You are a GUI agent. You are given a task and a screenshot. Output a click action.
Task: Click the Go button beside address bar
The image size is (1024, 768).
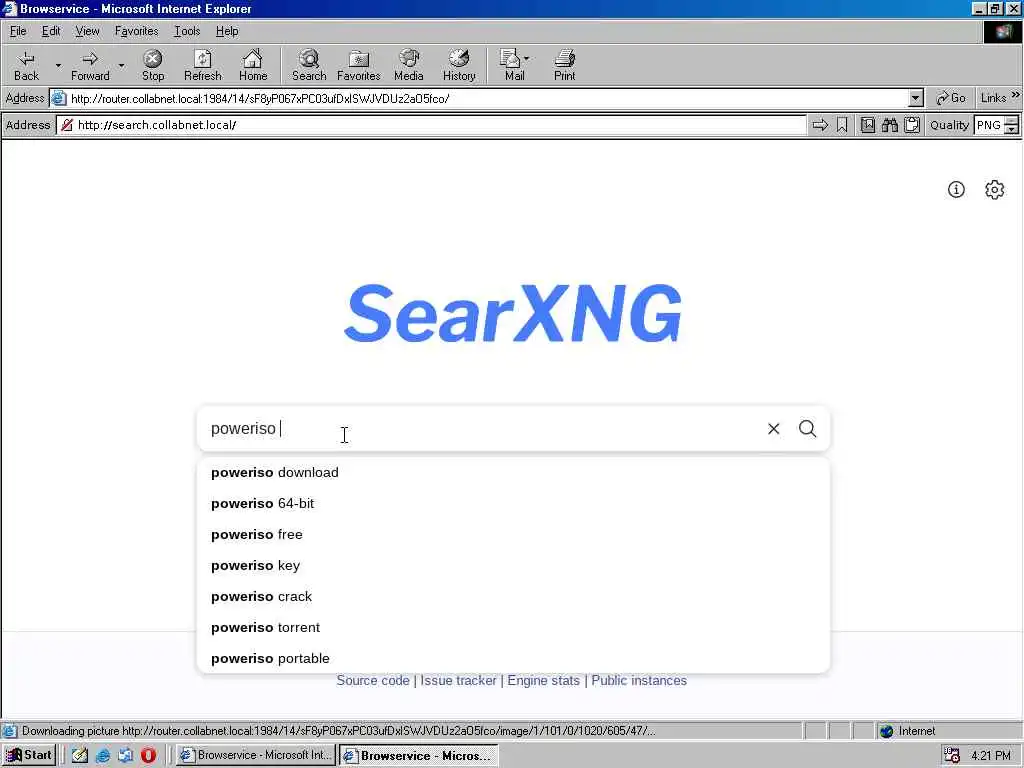[x=951, y=98]
